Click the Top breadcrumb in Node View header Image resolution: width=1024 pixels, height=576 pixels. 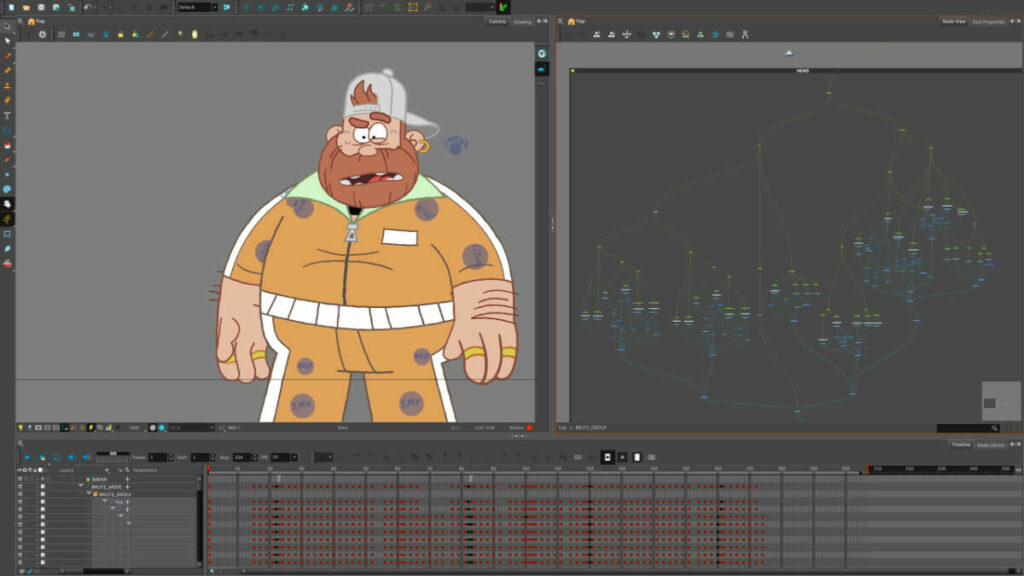[x=581, y=22]
